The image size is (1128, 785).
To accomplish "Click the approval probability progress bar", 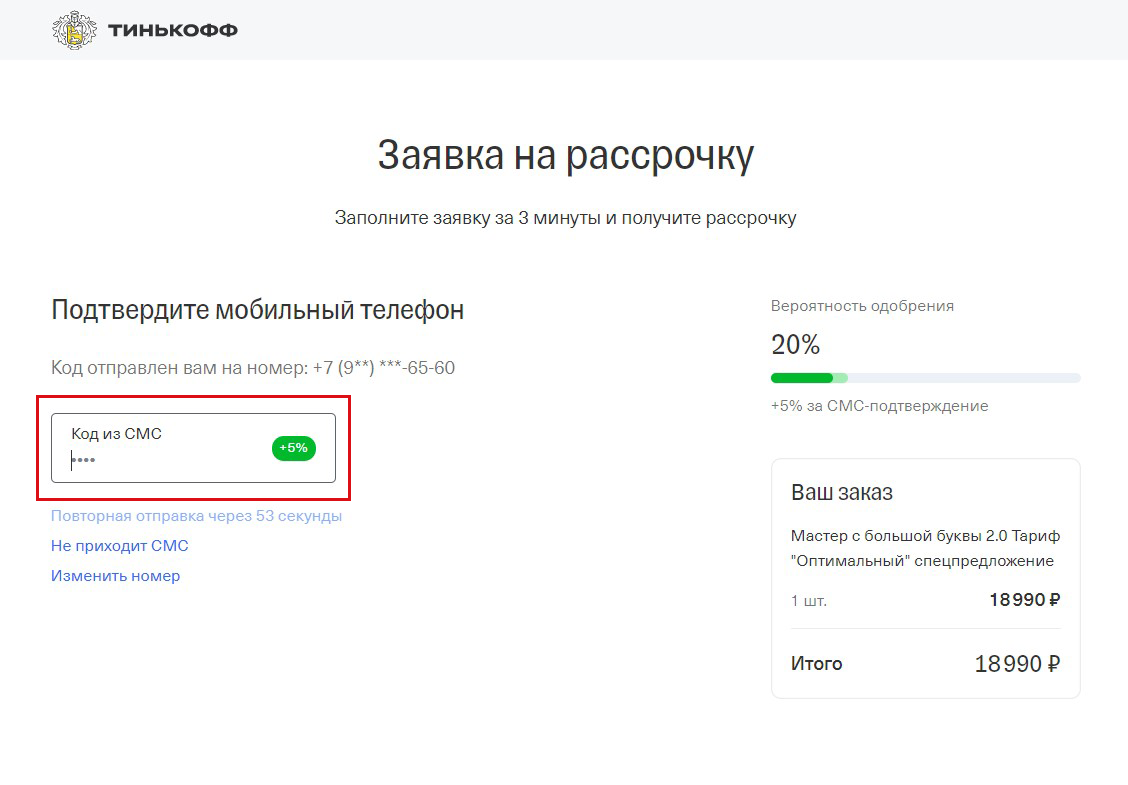I will [x=924, y=377].
